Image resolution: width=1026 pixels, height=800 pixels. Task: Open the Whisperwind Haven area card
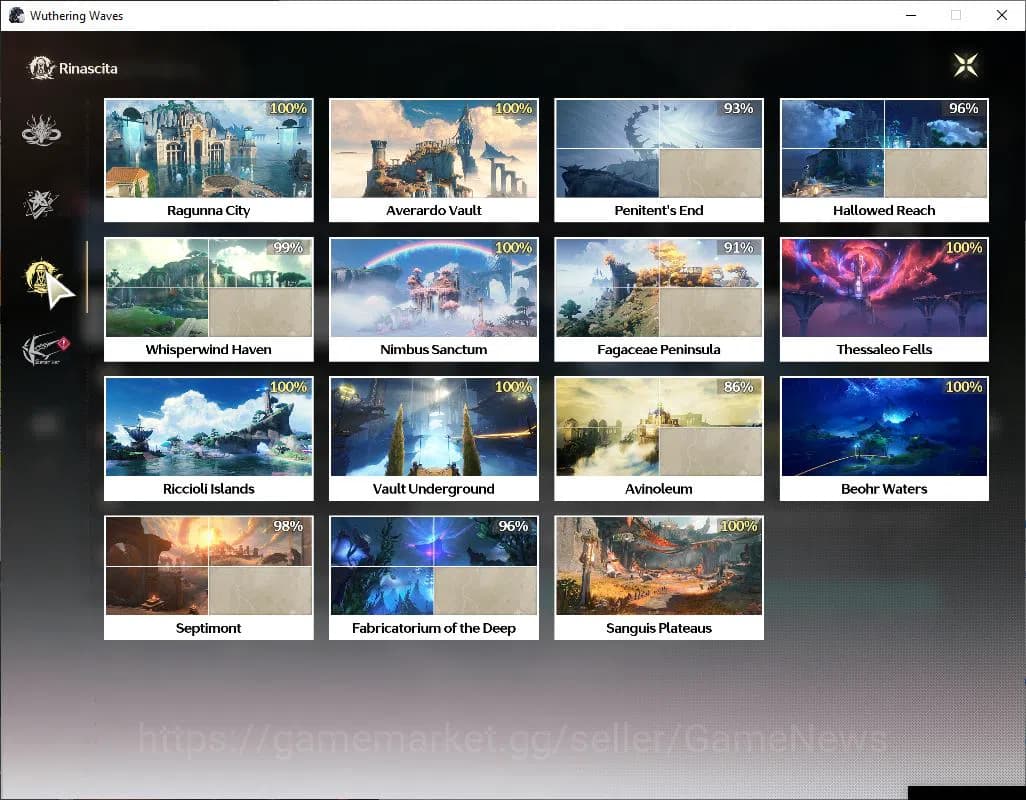click(208, 298)
